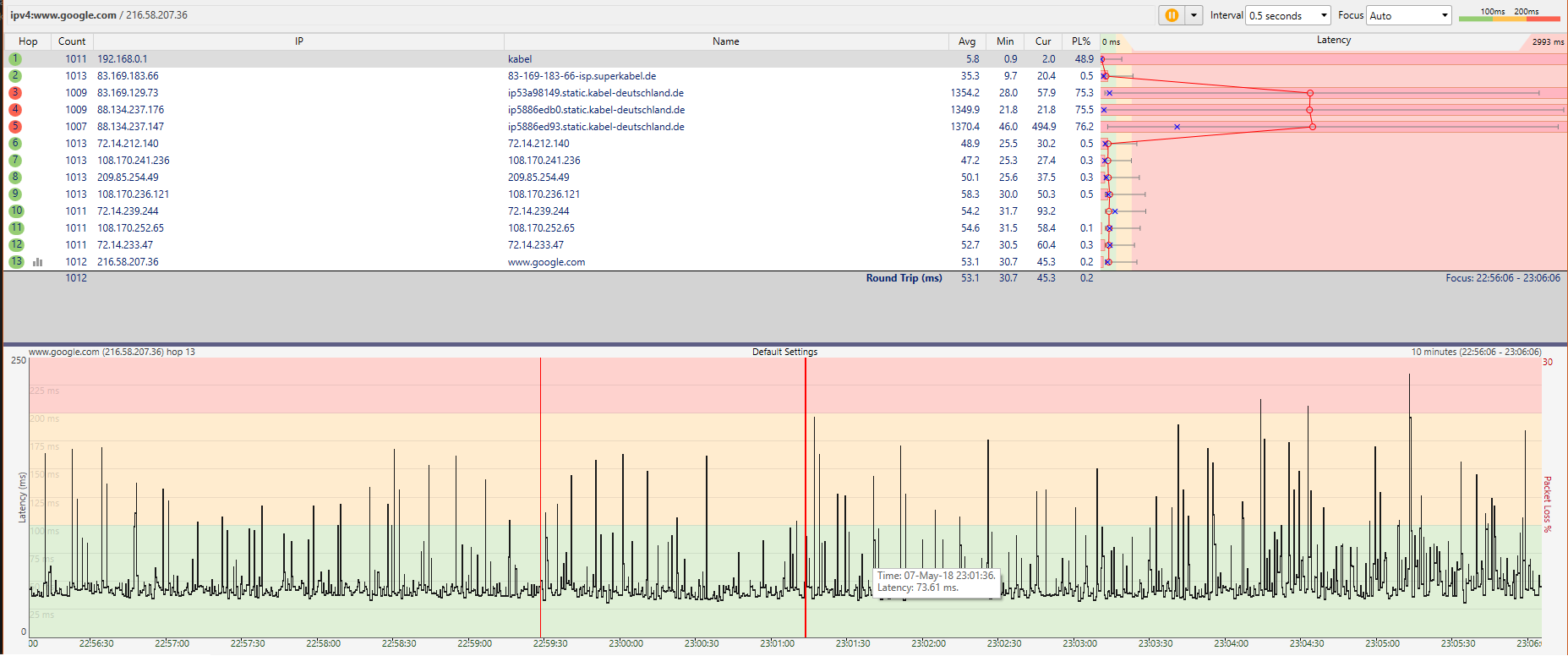Click the Name column header
The height and width of the screenshot is (656, 1568).
pyautogui.click(x=725, y=41)
